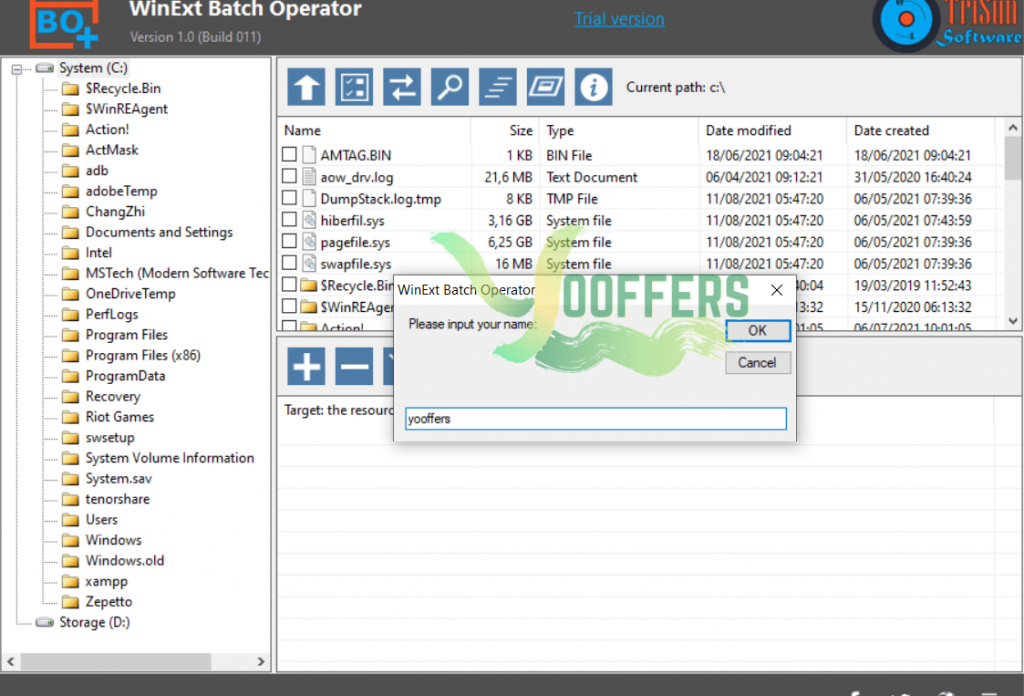Viewport: 1024px width, 696px height.
Task: Sort file list by Size column
Action: click(x=505, y=131)
